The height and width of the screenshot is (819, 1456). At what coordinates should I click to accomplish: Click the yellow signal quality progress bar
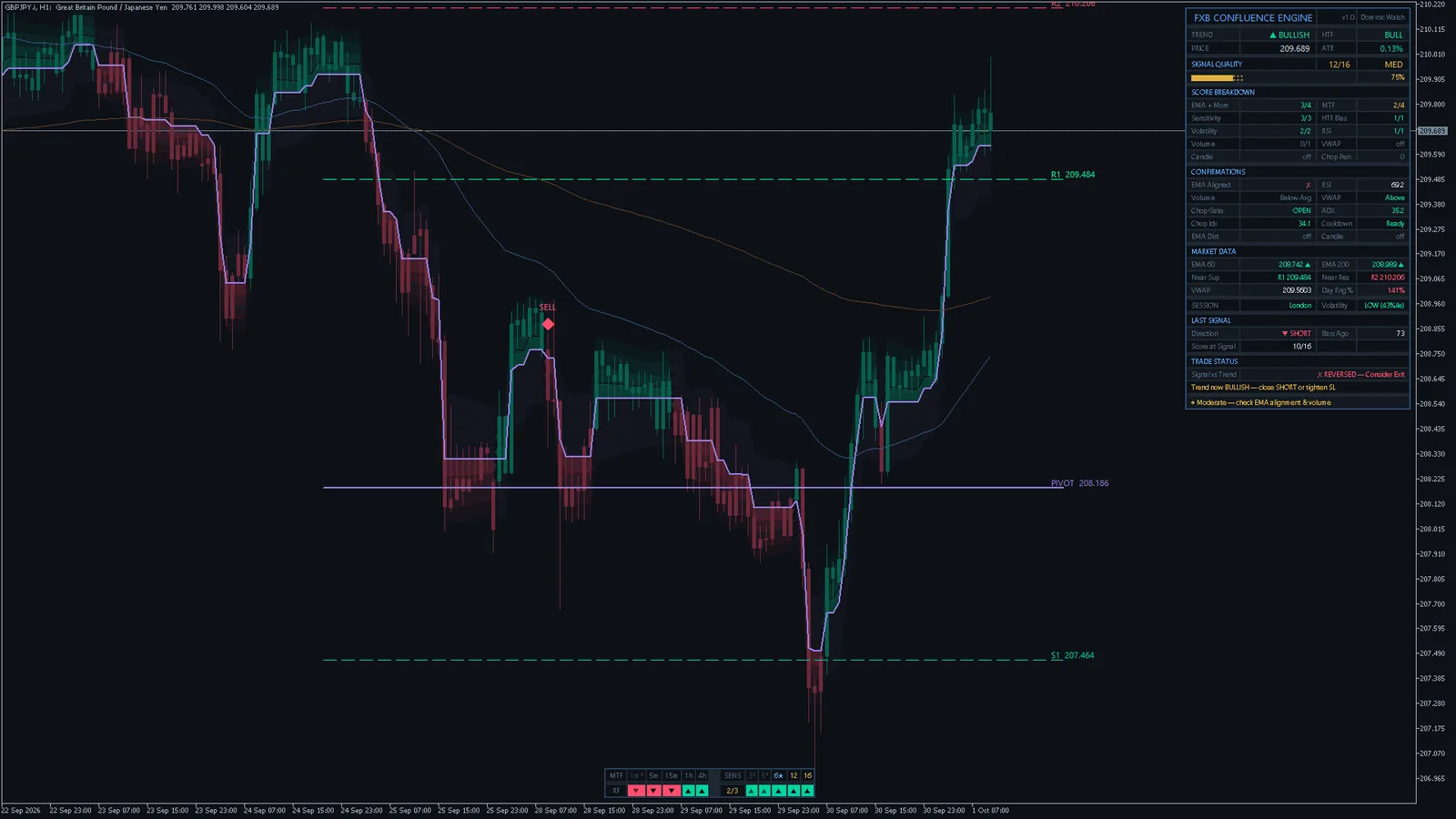(x=1217, y=77)
